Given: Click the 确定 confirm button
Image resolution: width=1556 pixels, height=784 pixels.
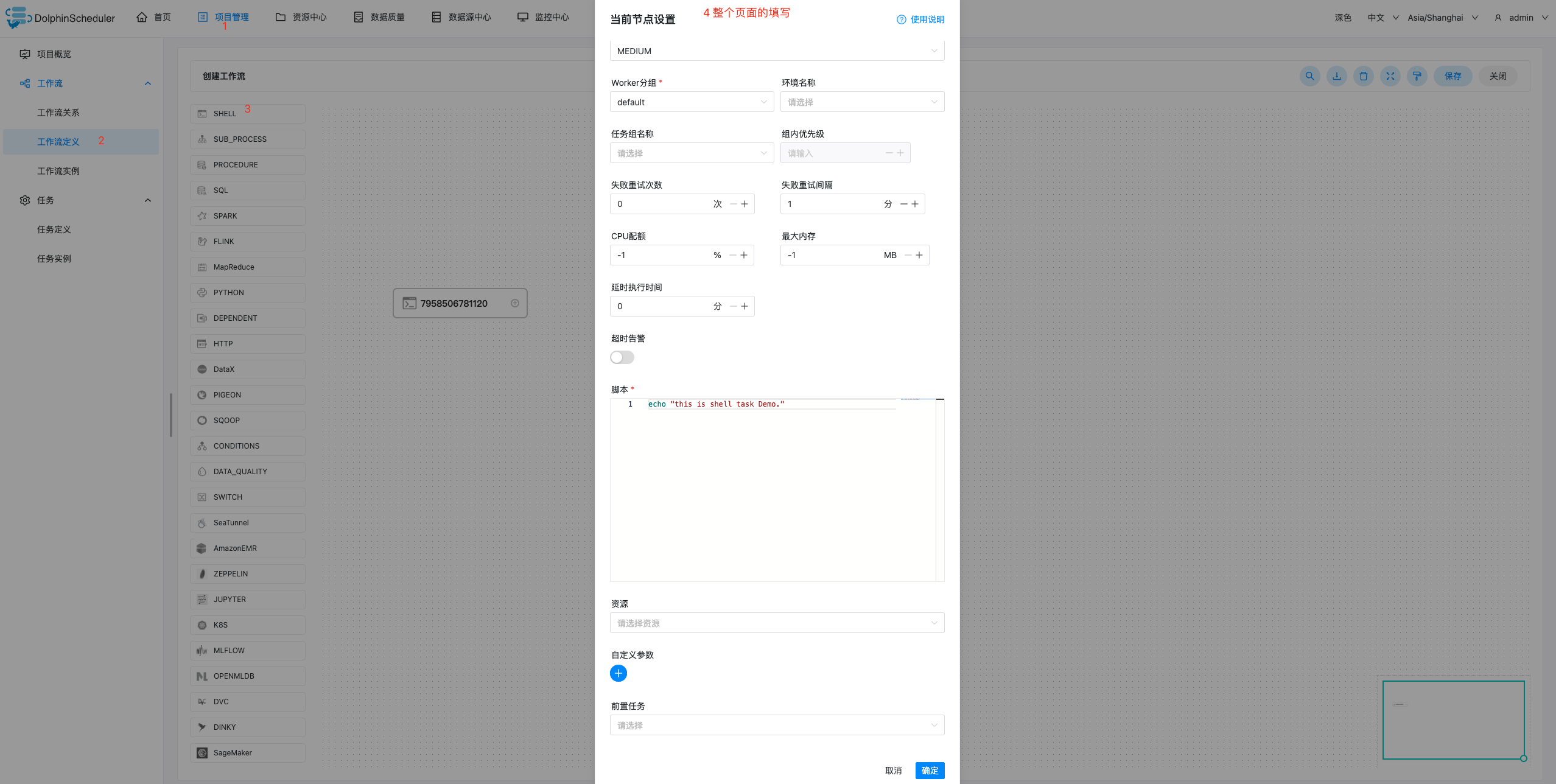Looking at the screenshot, I should pos(930,771).
